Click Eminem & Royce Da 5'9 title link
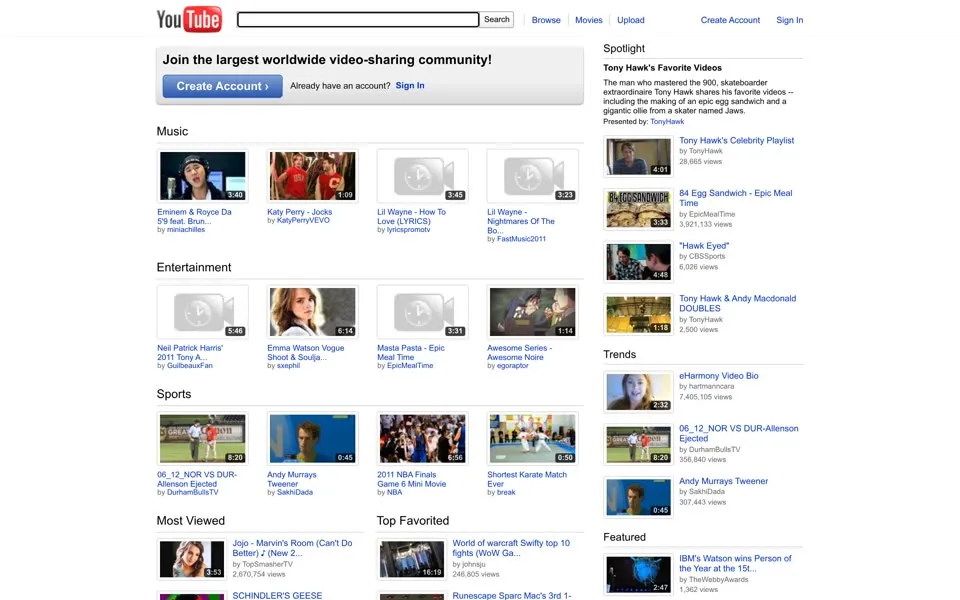This screenshot has width=960, height=600. pos(194,217)
